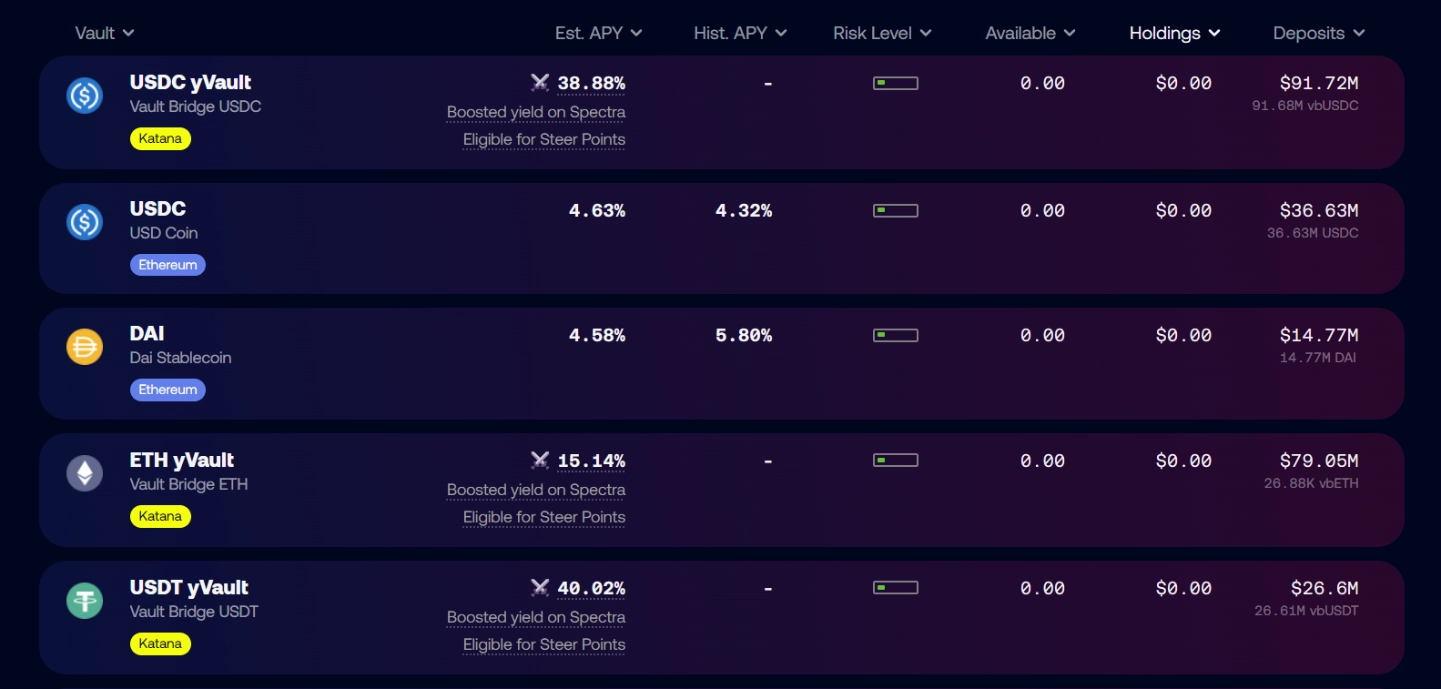Screen dimensions: 1441x689
Task: Click the boost icon next to 38.88% APY
Action: tap(540, 83)
